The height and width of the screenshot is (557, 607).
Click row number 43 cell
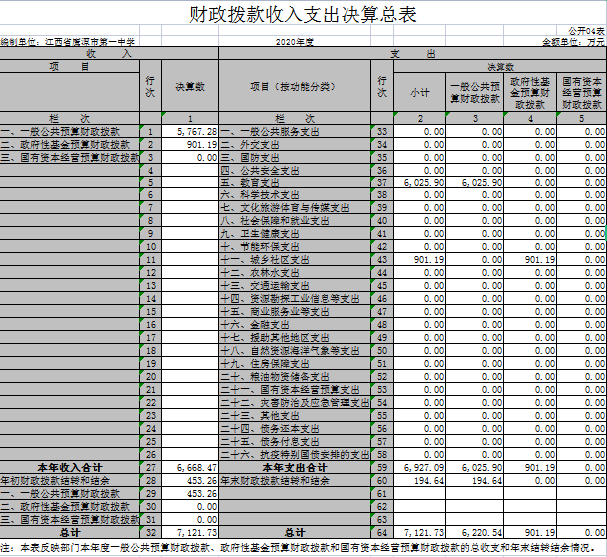382,260
